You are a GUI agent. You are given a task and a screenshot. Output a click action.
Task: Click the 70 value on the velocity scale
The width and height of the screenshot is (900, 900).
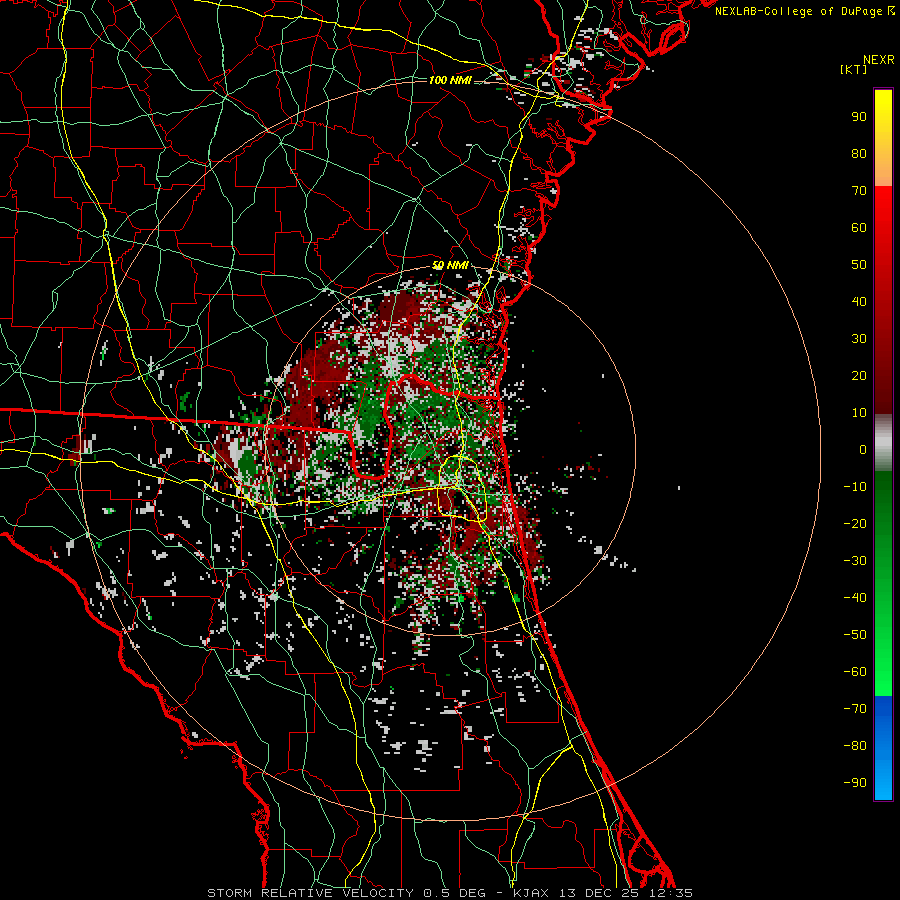pyautogui.click(x=859, y=191)
